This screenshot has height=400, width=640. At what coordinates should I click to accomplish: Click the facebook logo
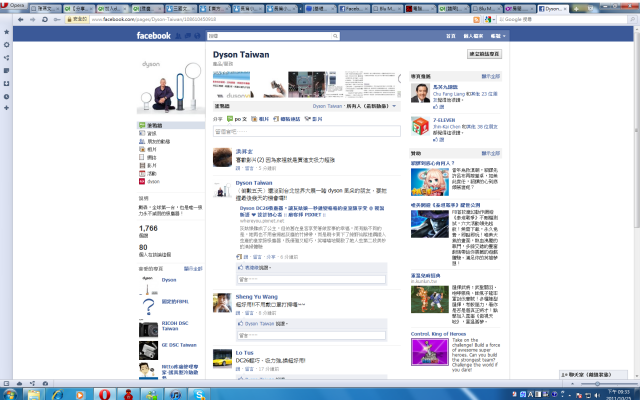click(153, 36)
